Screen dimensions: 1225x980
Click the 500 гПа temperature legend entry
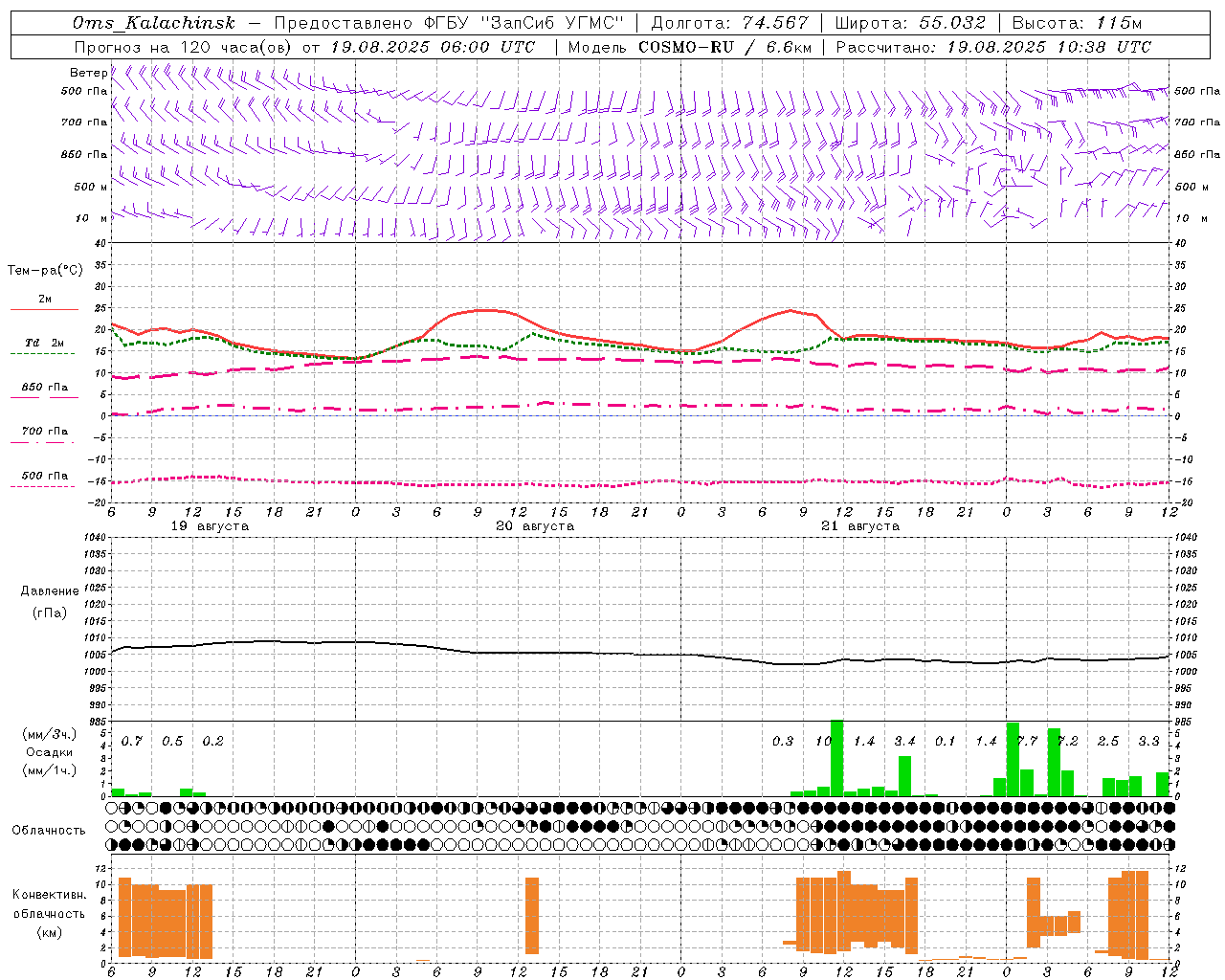point(44,475)
